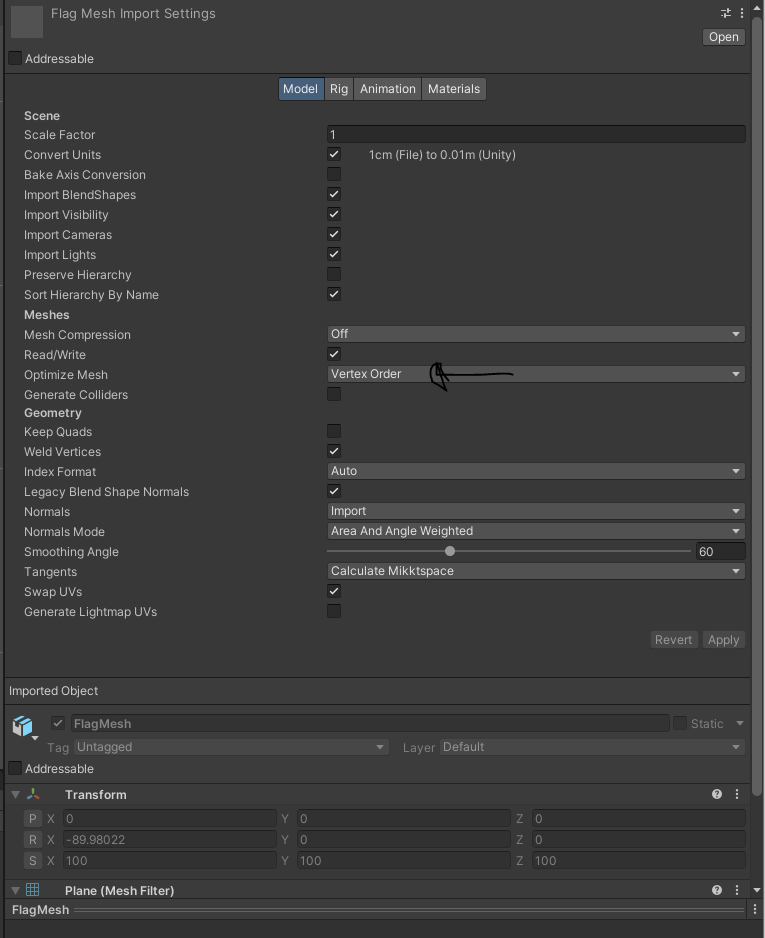Click the Scale Factor input field
Screen dimensions: 765x938
tap(536, 135)
